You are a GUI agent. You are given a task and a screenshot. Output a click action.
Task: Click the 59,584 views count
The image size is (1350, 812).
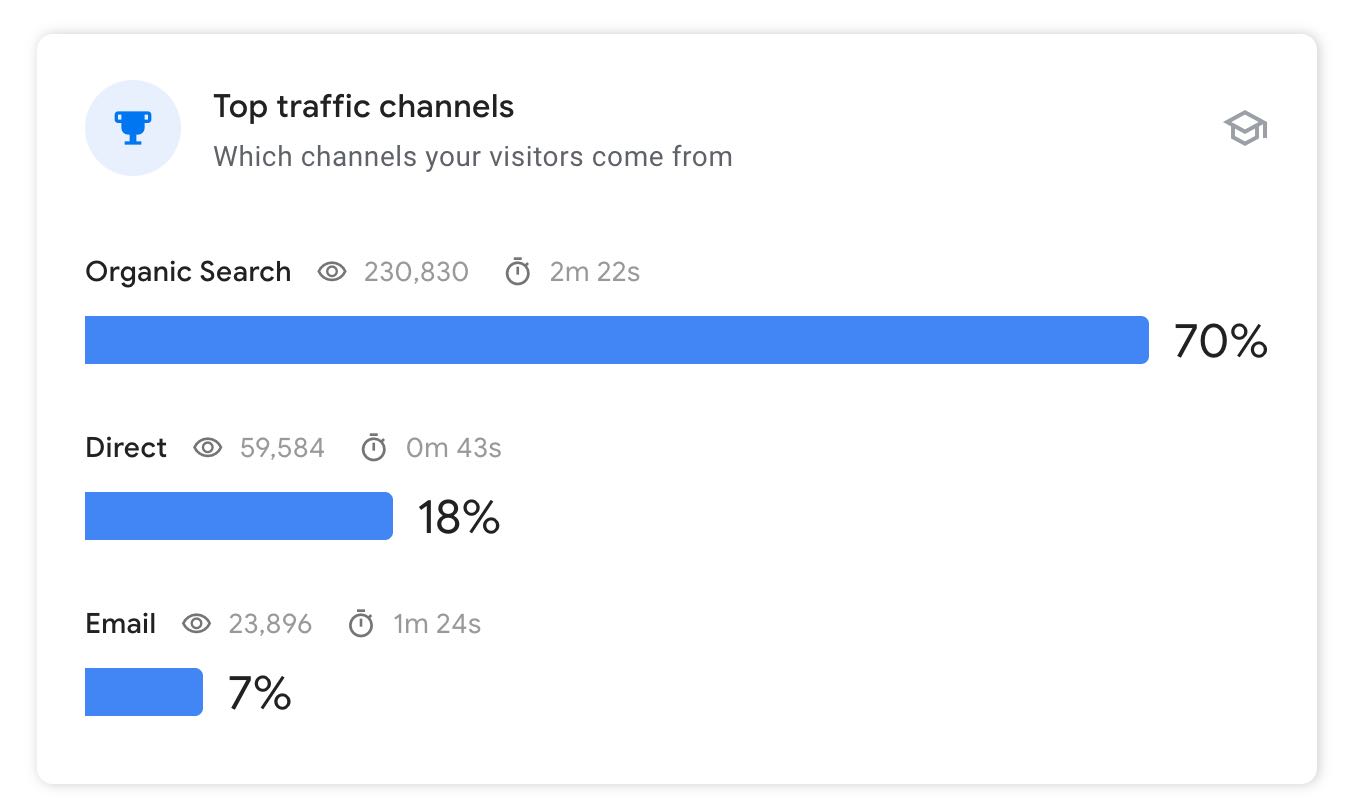pyautogui.click(x=282, y=448)
